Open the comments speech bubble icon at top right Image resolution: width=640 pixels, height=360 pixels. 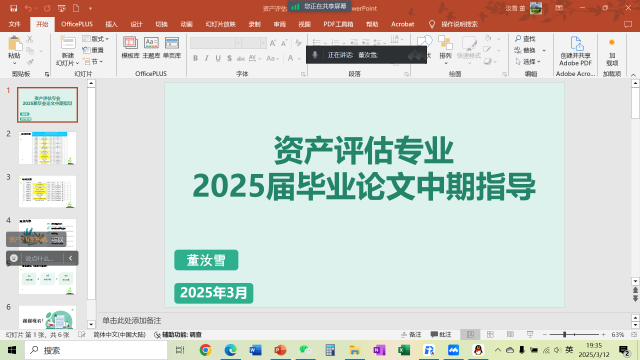pyautogui.click(x=628, y=24)
